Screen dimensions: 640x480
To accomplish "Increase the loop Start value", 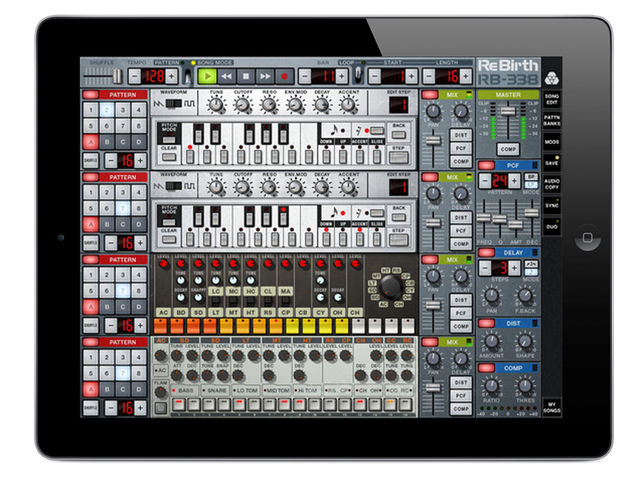I will [411, 76].
